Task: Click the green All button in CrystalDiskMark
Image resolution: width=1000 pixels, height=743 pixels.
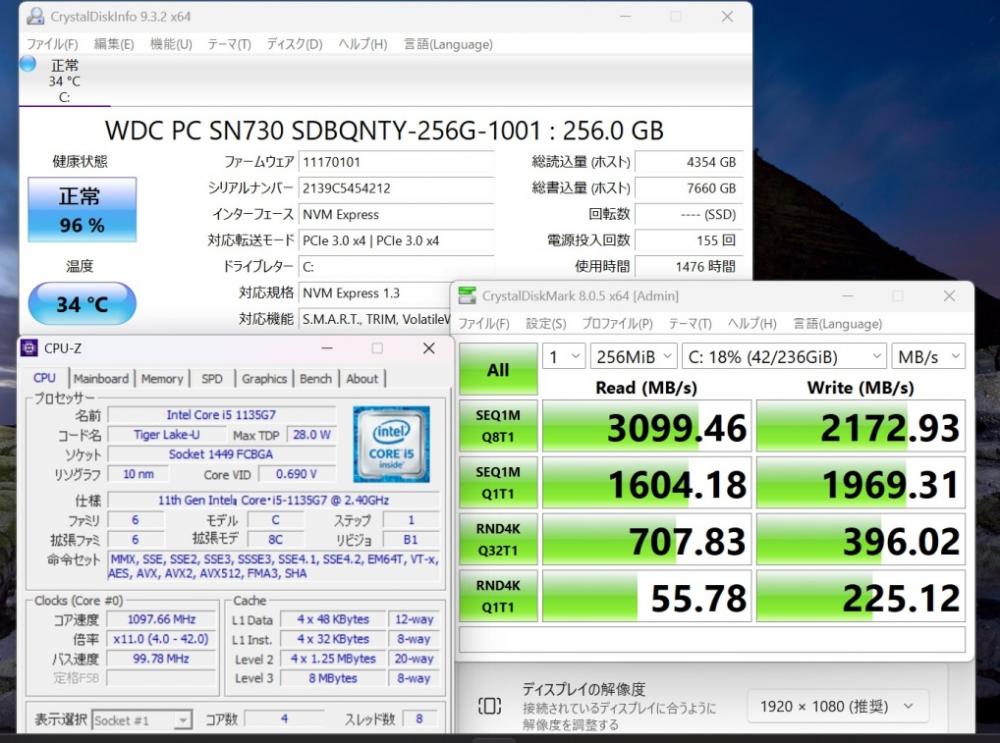Action: [498, 369]
